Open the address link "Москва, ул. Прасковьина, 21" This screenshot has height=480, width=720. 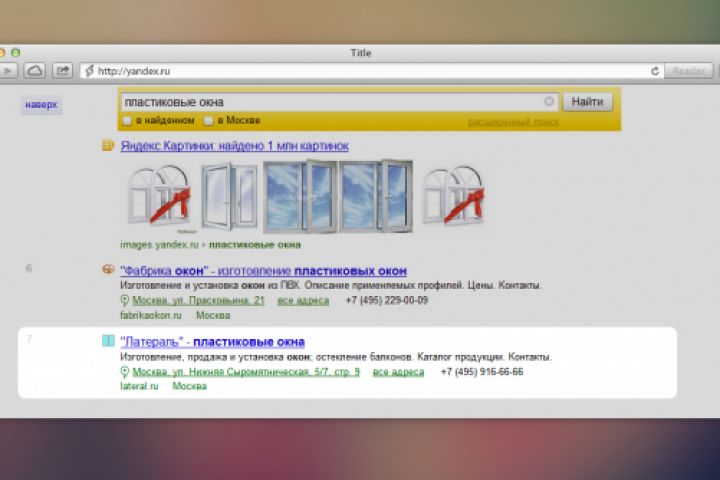pos(198,300)
